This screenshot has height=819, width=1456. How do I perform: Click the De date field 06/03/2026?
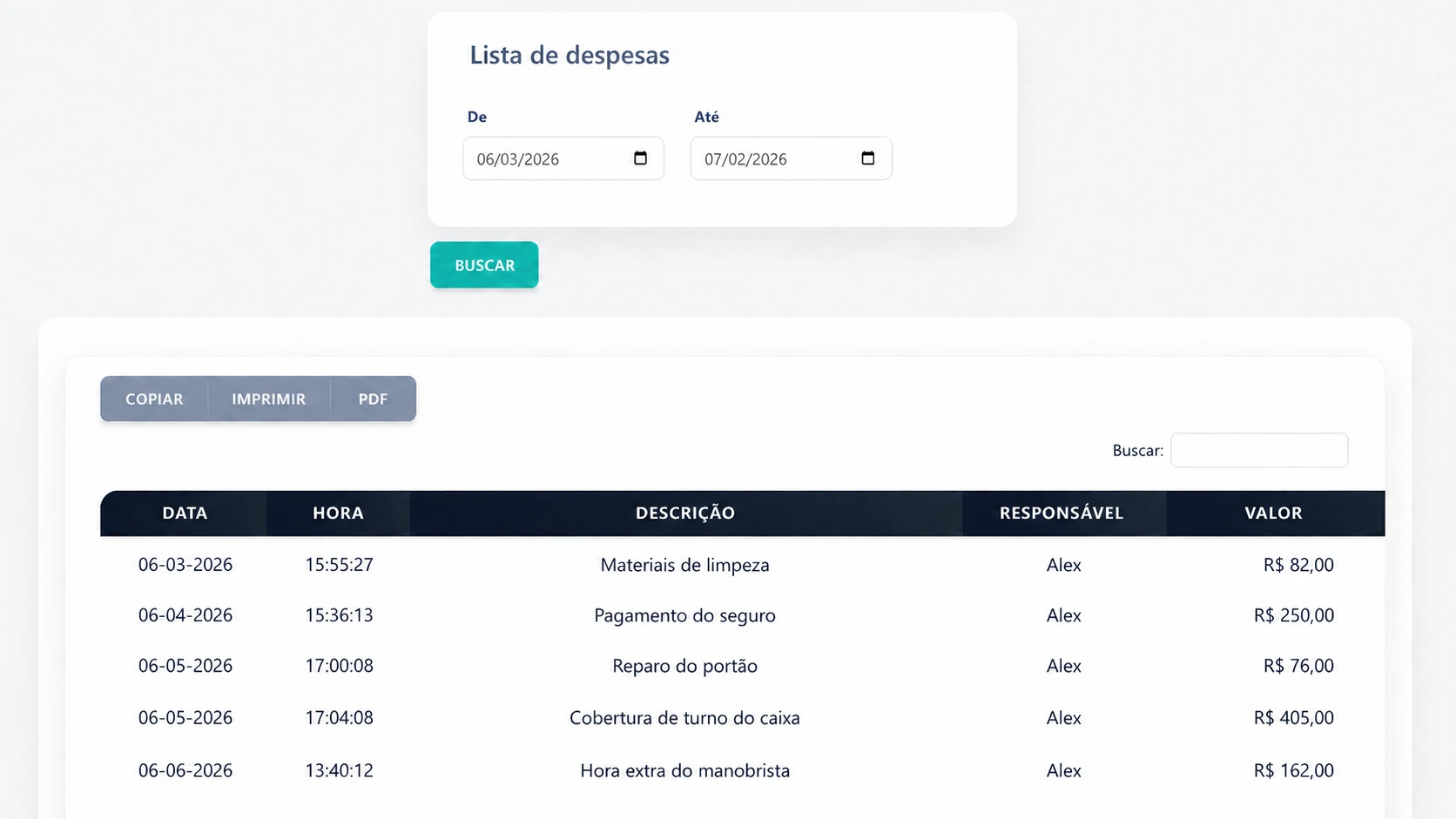[563, 158]
